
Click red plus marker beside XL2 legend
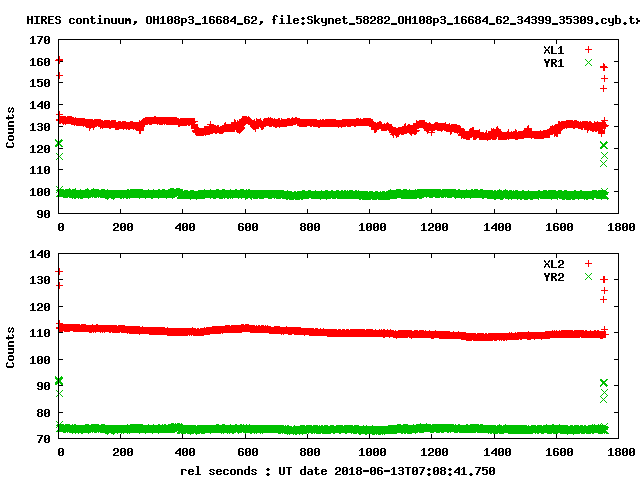pyautogui.click(x=588, y=264)
